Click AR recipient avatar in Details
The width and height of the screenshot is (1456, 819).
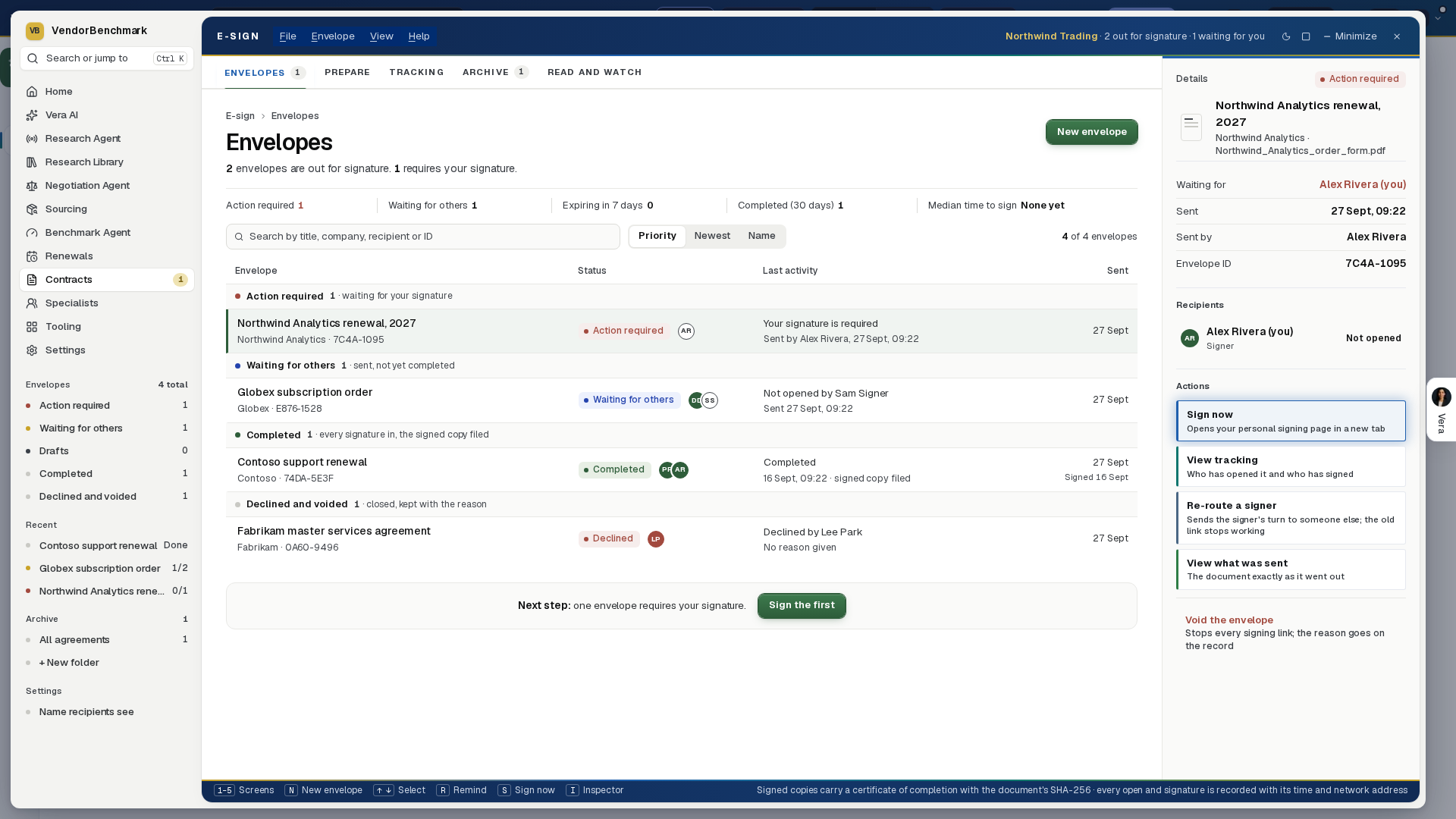pos(1190,338)
